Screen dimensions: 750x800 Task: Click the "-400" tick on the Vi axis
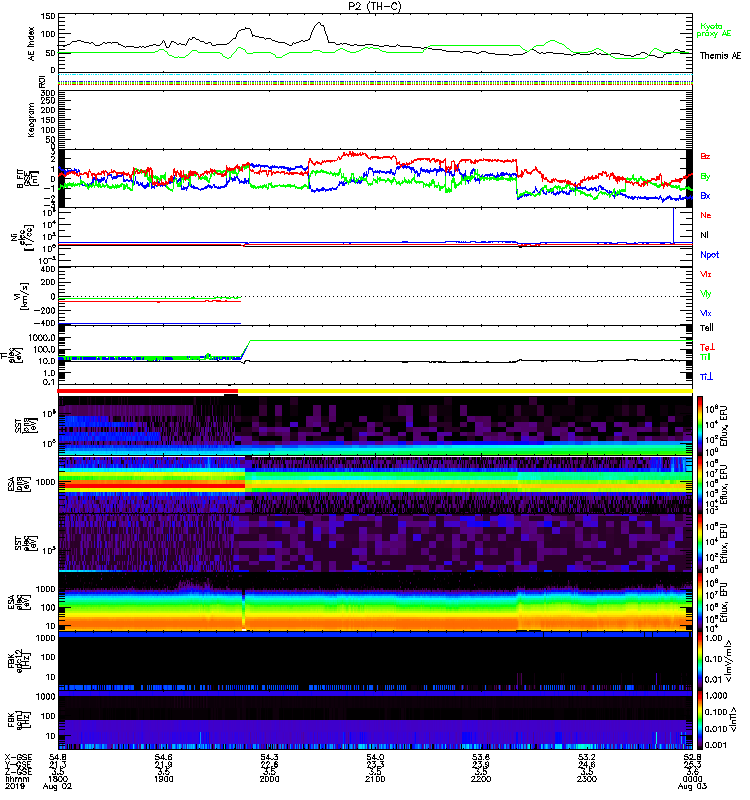click(46, 323)
